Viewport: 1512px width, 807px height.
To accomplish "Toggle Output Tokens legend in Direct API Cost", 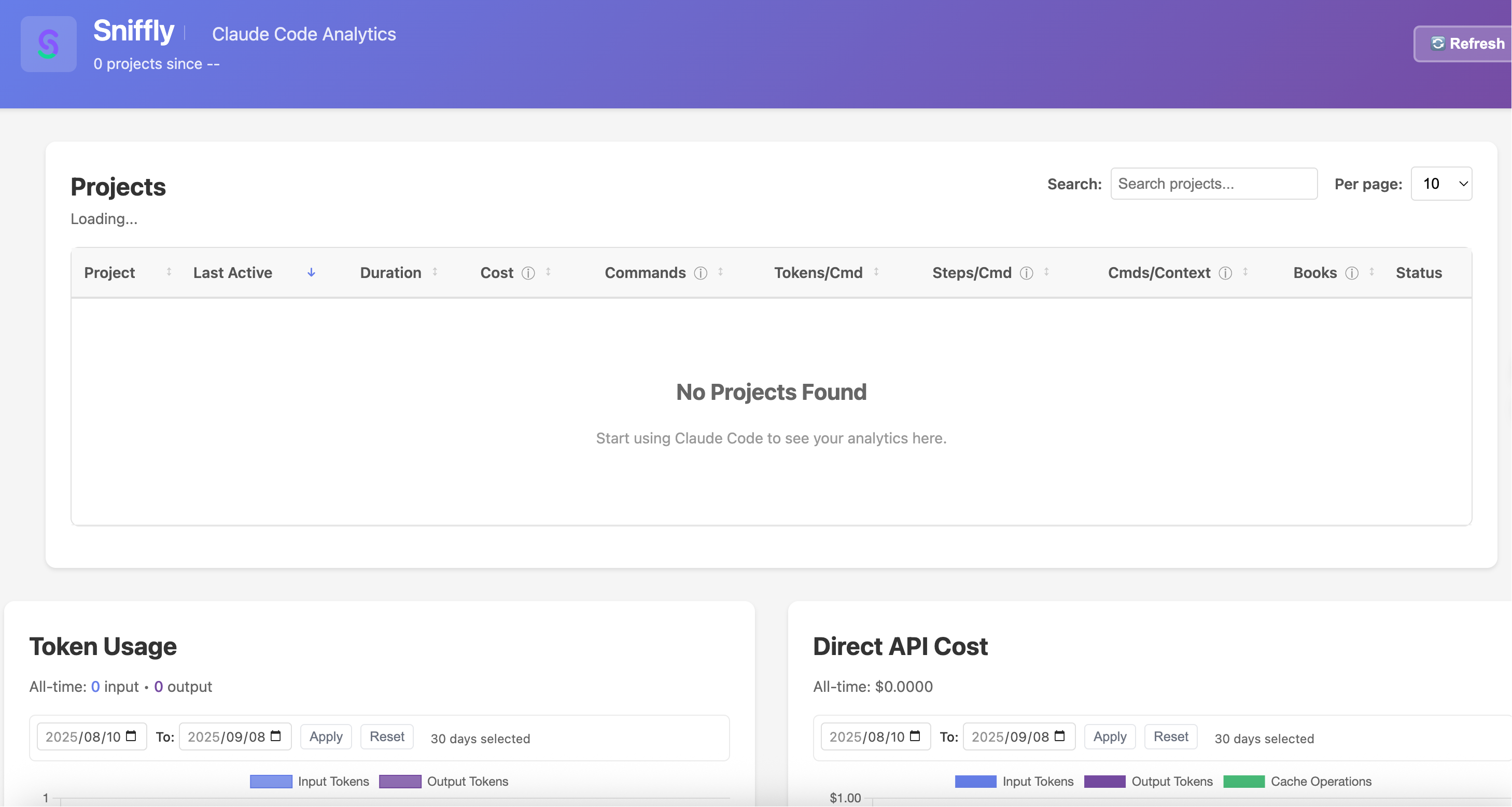I will click(1149, 782).
